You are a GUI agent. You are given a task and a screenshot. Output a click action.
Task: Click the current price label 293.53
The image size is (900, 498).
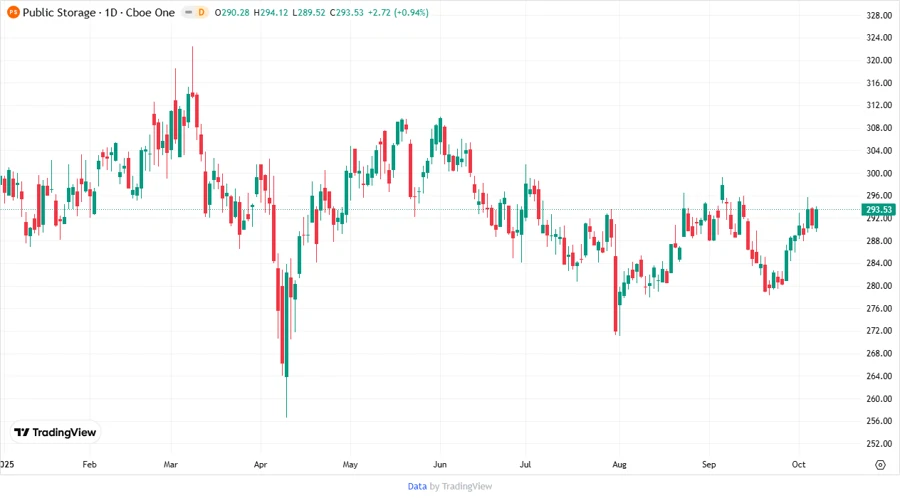(878, 209)
